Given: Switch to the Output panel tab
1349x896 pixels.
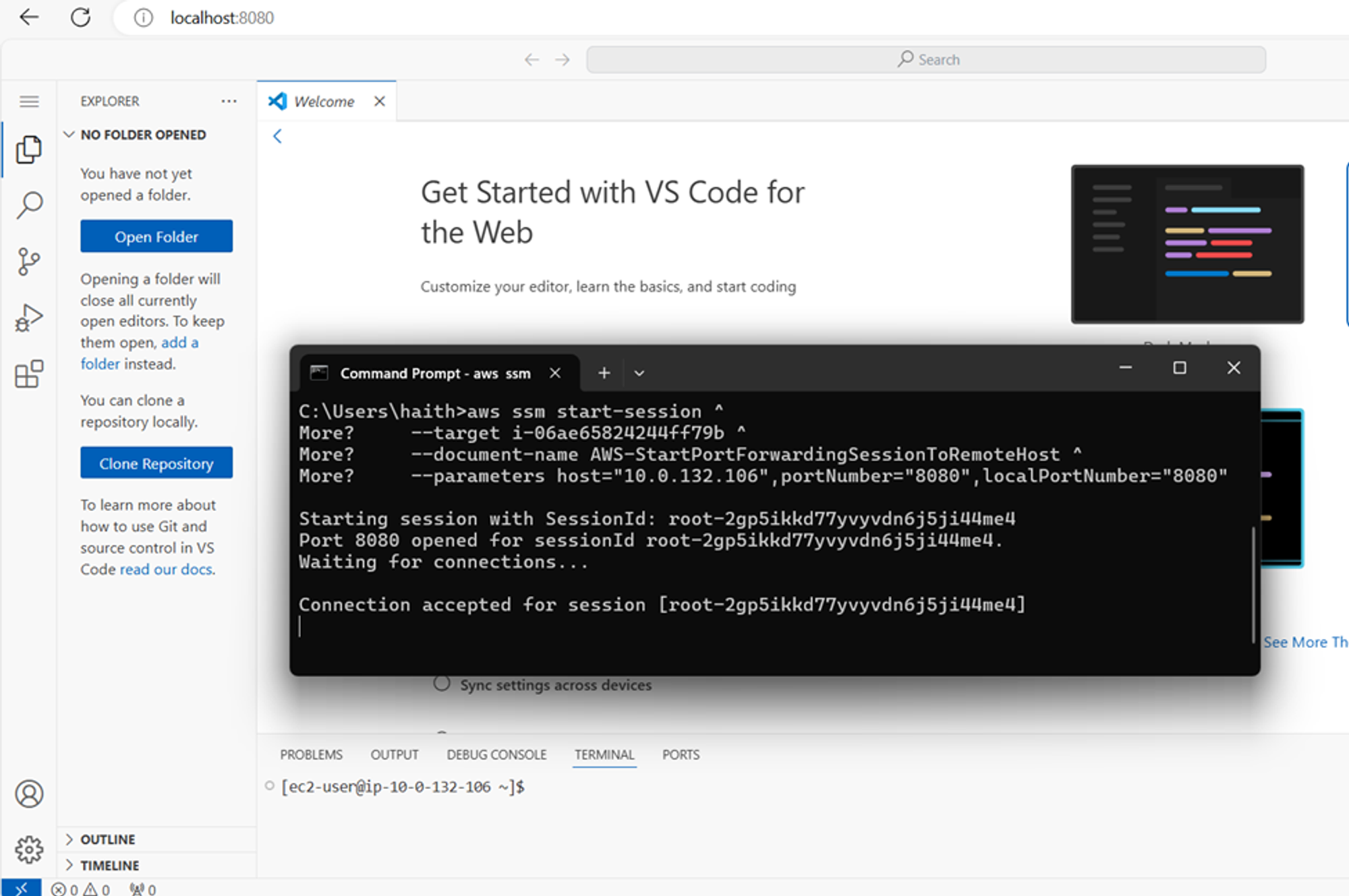Looking at the screenshot, I should tap(395, 754).
